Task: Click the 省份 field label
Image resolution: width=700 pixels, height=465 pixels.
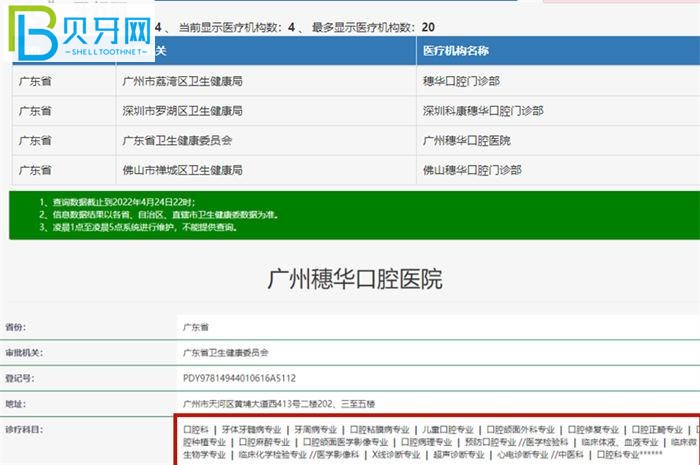Action: (16, 327)
